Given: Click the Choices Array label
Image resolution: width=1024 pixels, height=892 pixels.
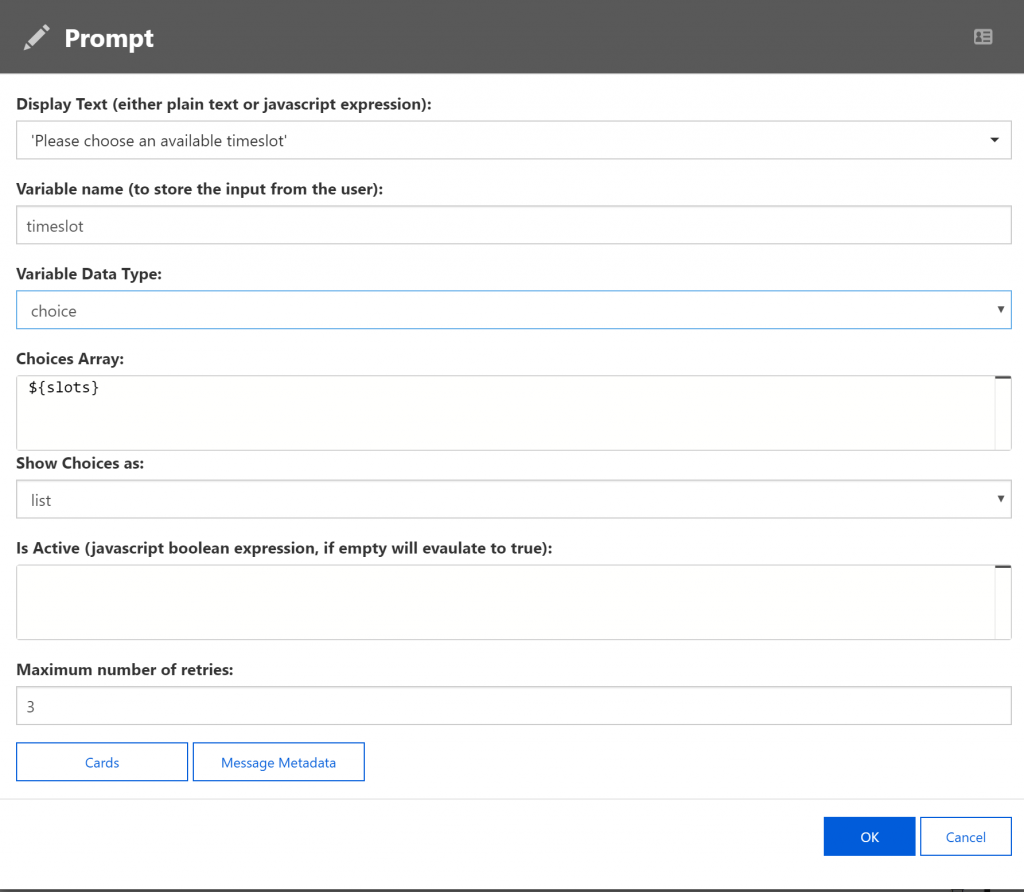Looking at the screenshot, I should (70, 358).
